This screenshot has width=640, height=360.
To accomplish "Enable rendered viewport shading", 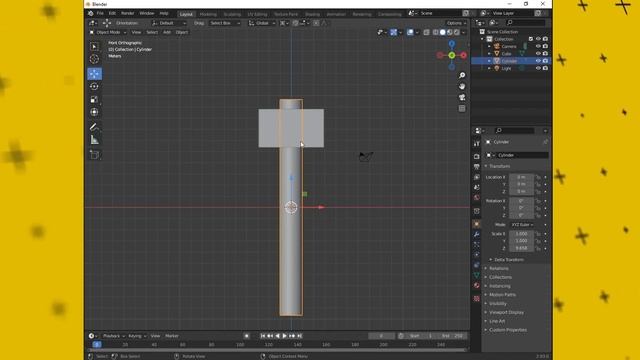I will [456, 32].
